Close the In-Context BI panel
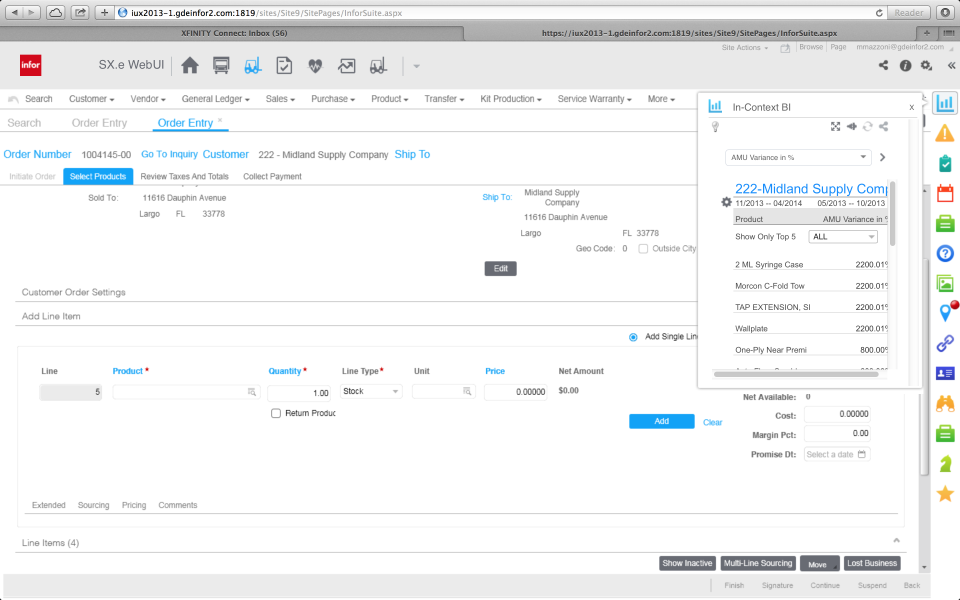This screenshot has height=600, width=960. (x=912, y=107)
